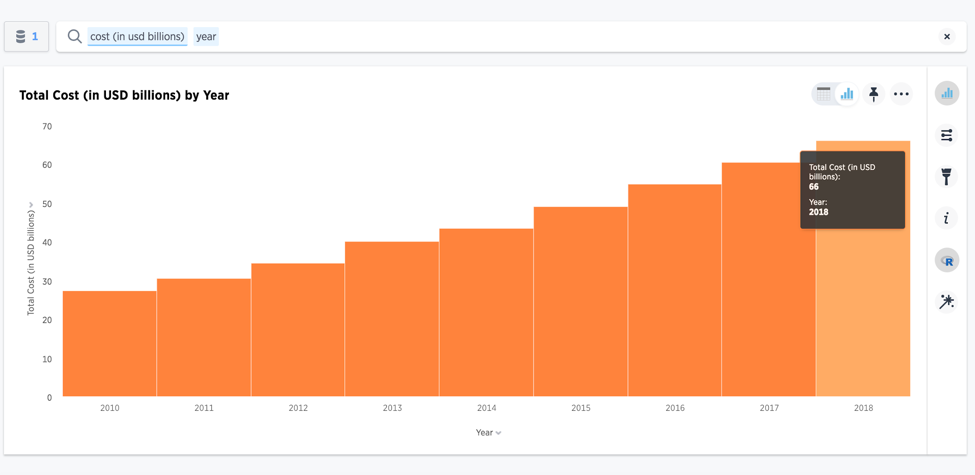975x475 pixels.
Task: Click the 2011 bar
Action: (x=204, y=337)
